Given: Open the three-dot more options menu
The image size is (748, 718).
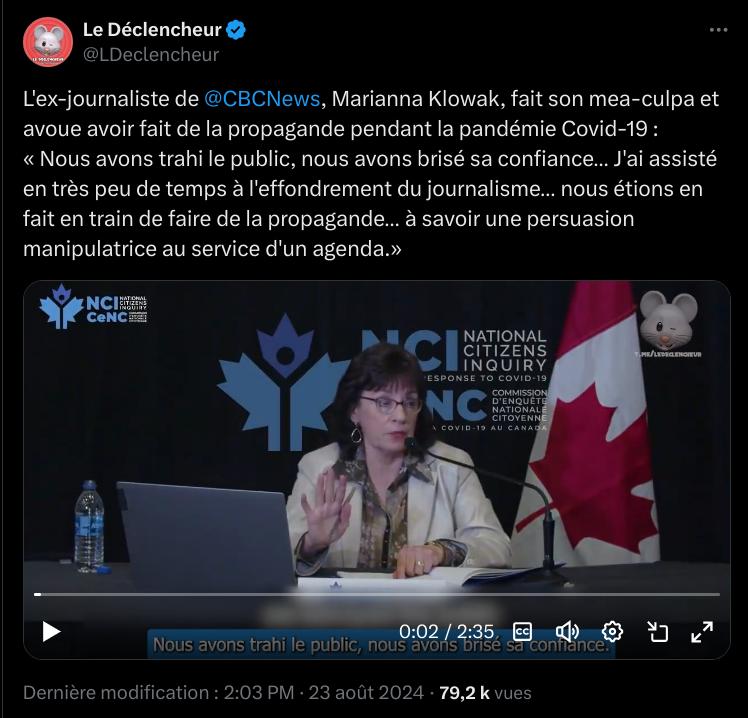Looking at the screenshot, I should click(x=718, y=30).
